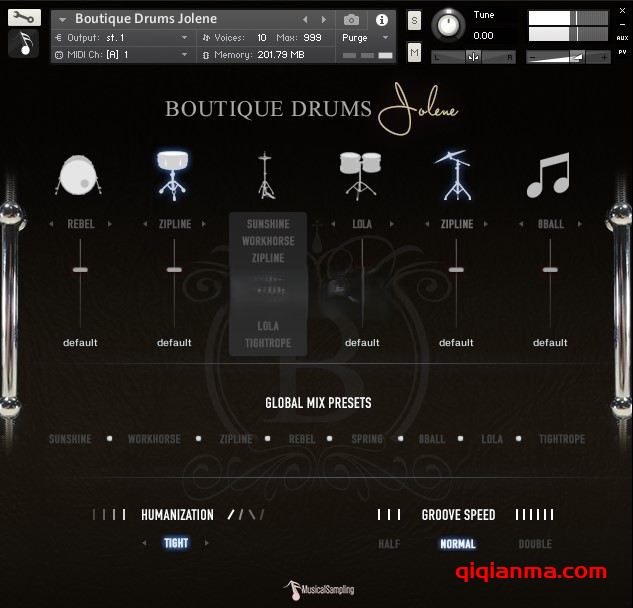The image size is (633, 608).
Task: Set groove speed to HALF
Action: point(389,544)
